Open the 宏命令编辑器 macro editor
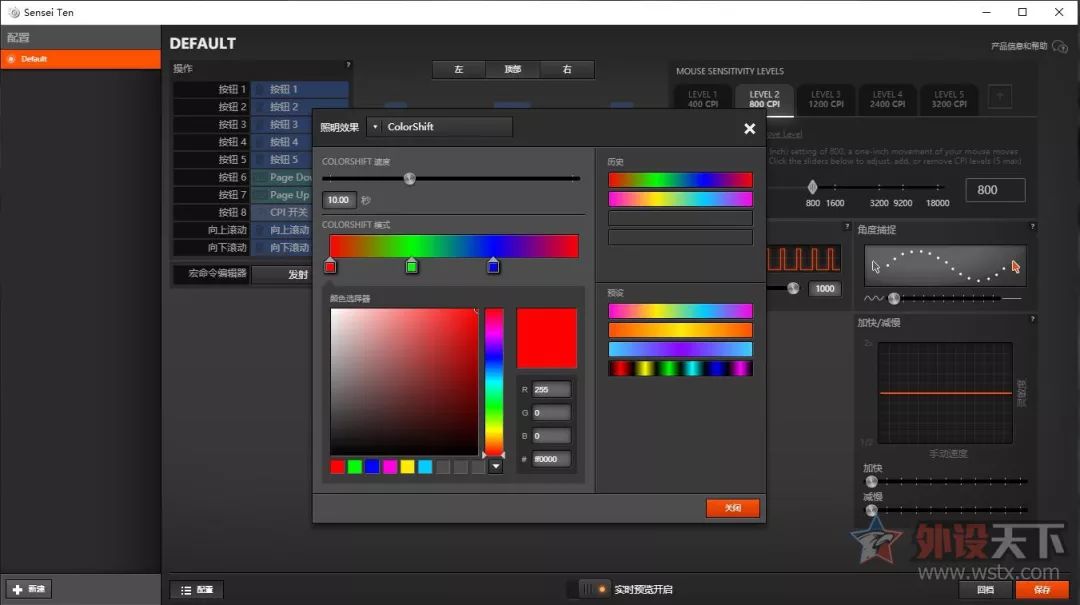1080x605 pixels. click(211, 274)
